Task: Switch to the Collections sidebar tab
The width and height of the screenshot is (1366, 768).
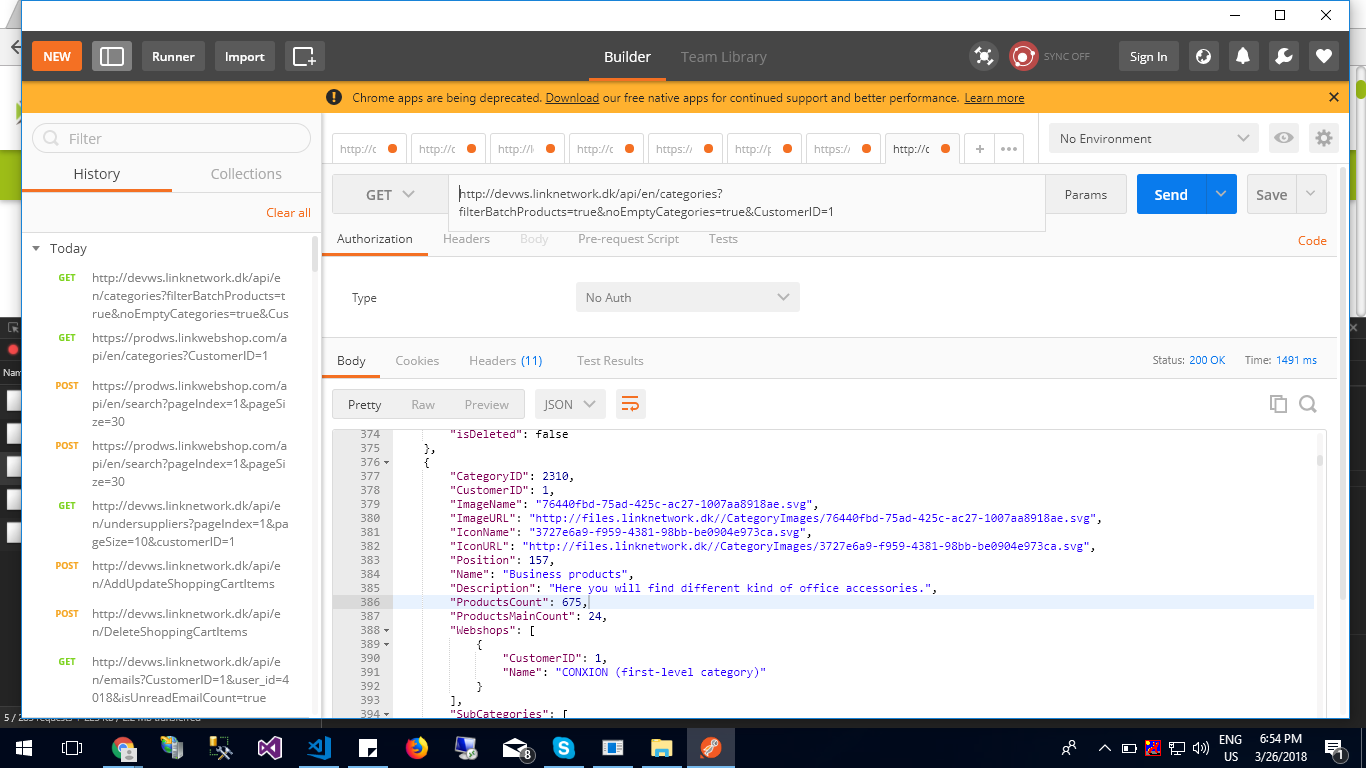Action: pyautogui.click(x=246, y=173)
